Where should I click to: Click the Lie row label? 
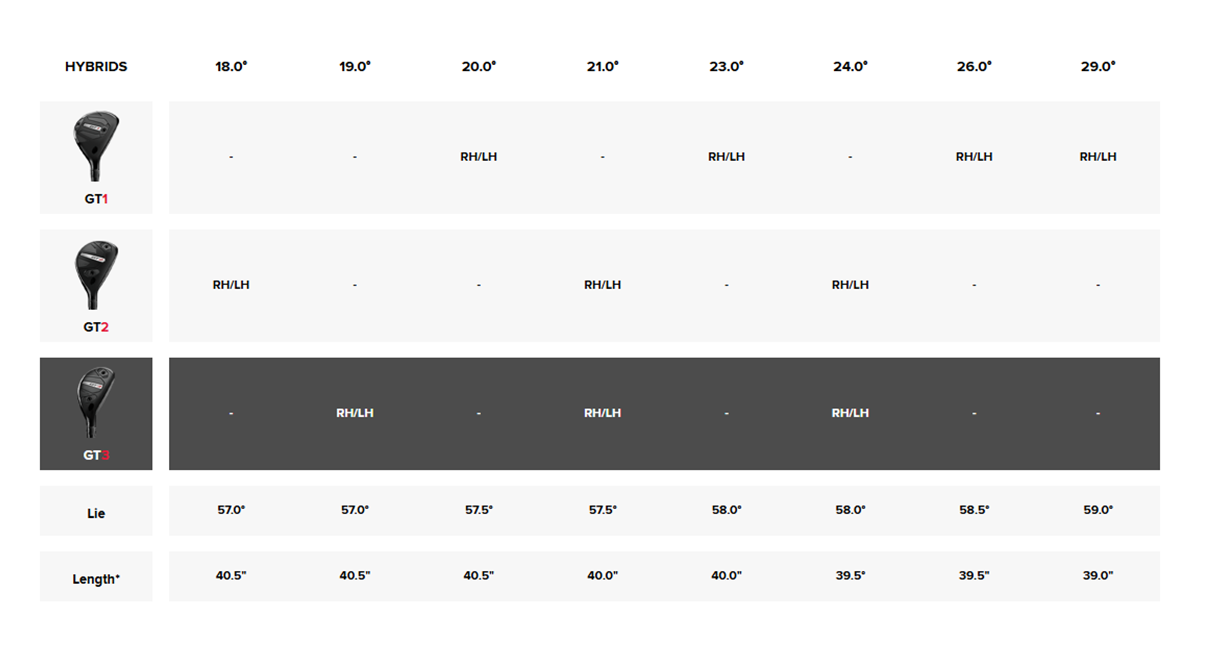[96, 513]
